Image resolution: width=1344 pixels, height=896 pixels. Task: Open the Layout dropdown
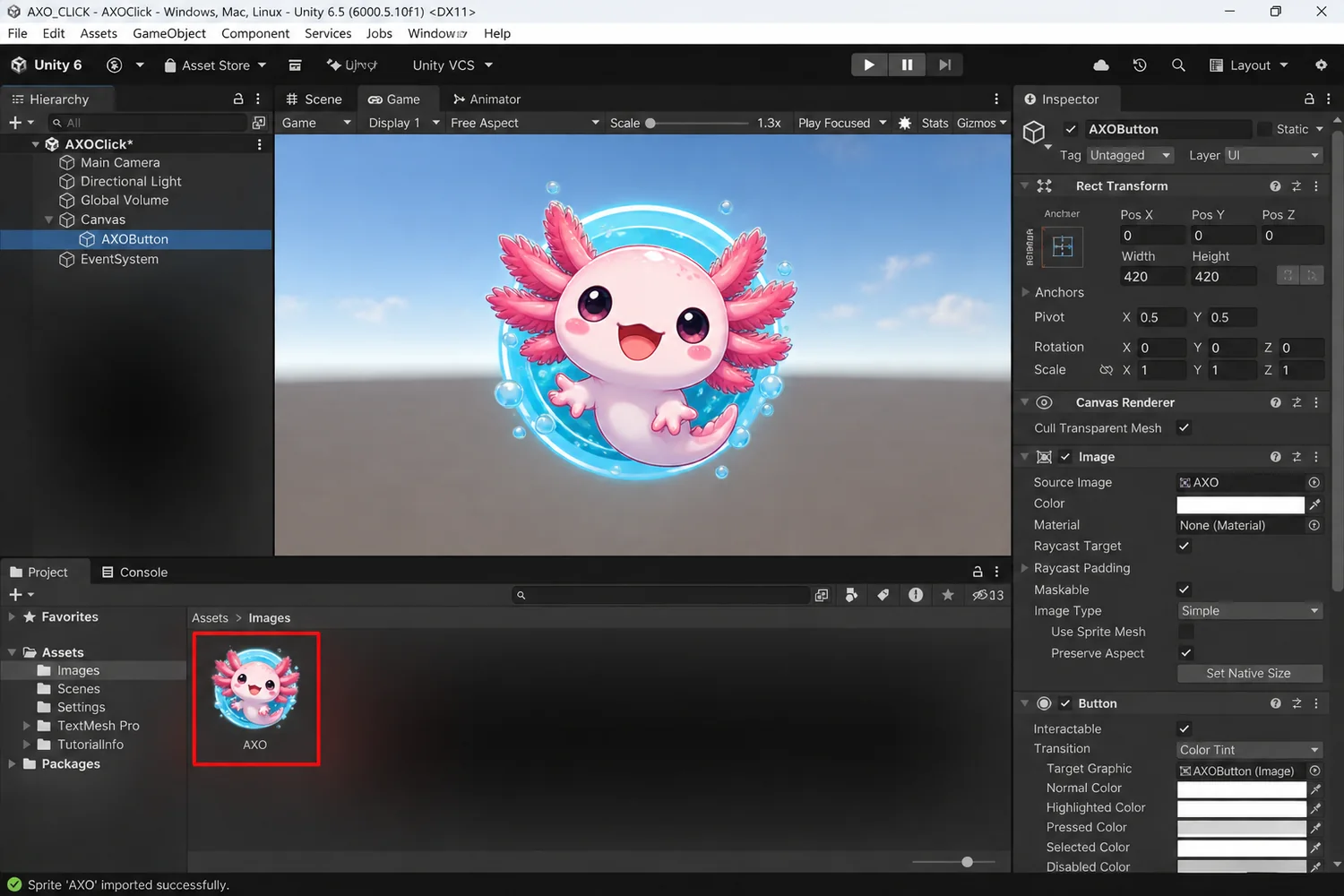pyautogui.click(x=1249, y=65)
